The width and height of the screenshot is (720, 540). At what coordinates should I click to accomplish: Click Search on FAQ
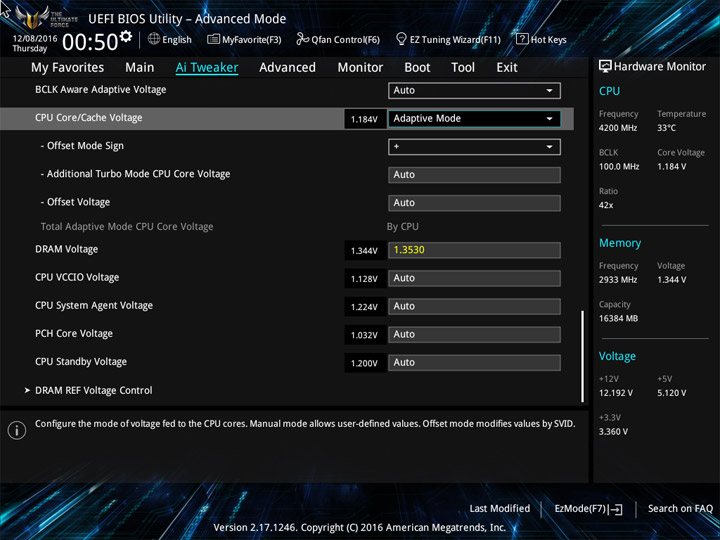coord(680,508)
